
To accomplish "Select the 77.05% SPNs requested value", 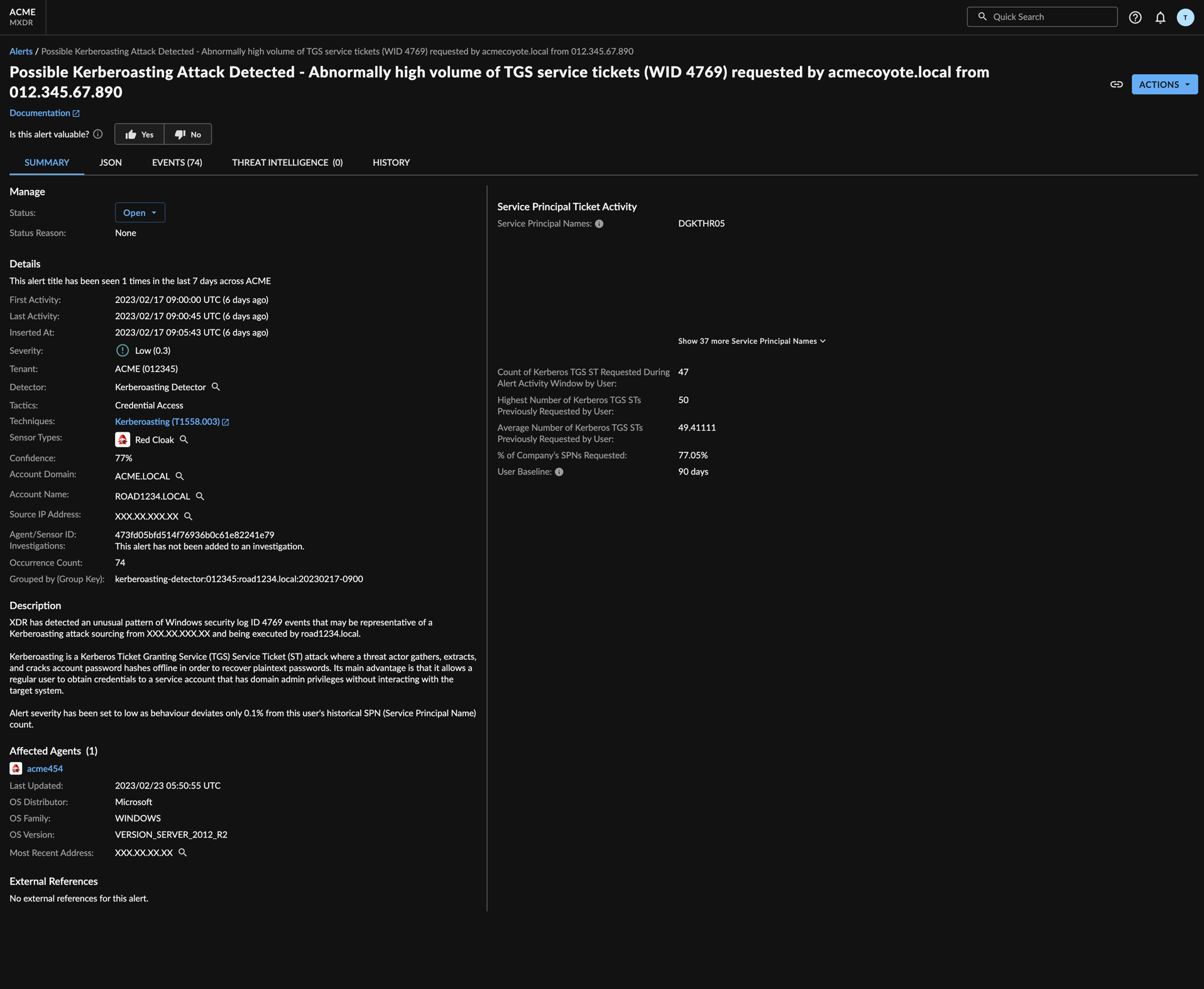I will (x=692, y=456).
